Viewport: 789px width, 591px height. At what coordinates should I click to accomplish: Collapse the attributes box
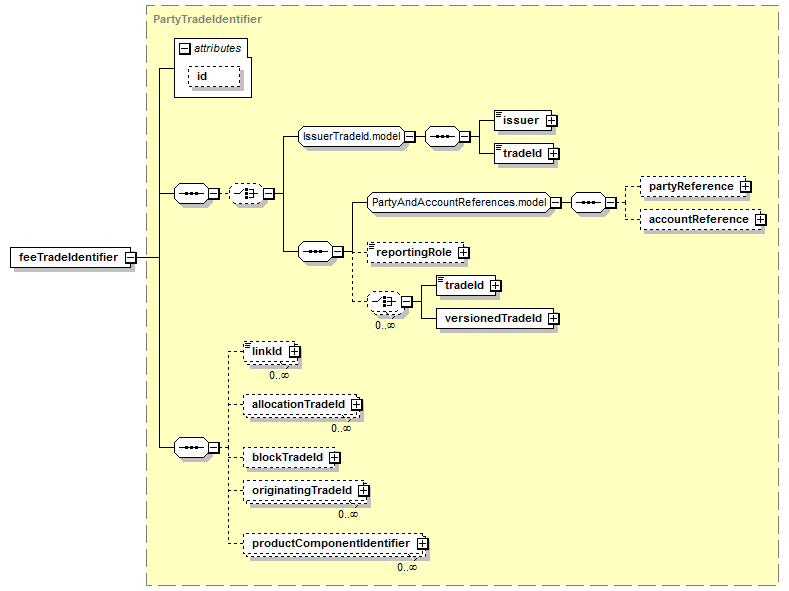185,49
